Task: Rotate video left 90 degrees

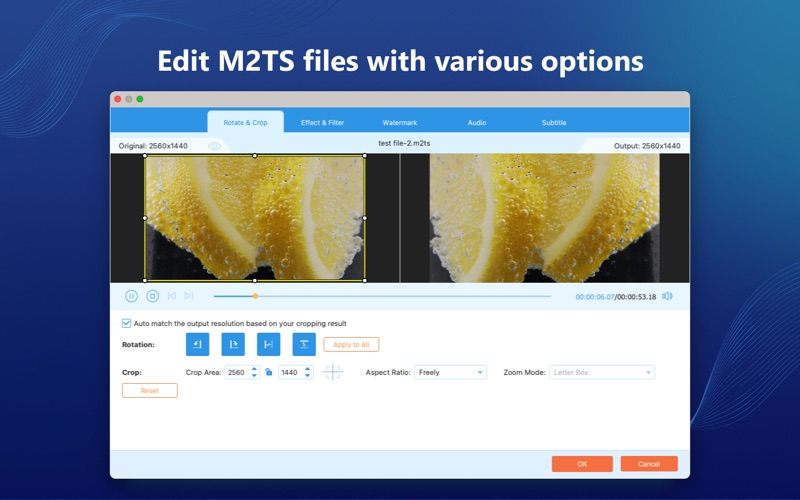Action: (197, 344)
